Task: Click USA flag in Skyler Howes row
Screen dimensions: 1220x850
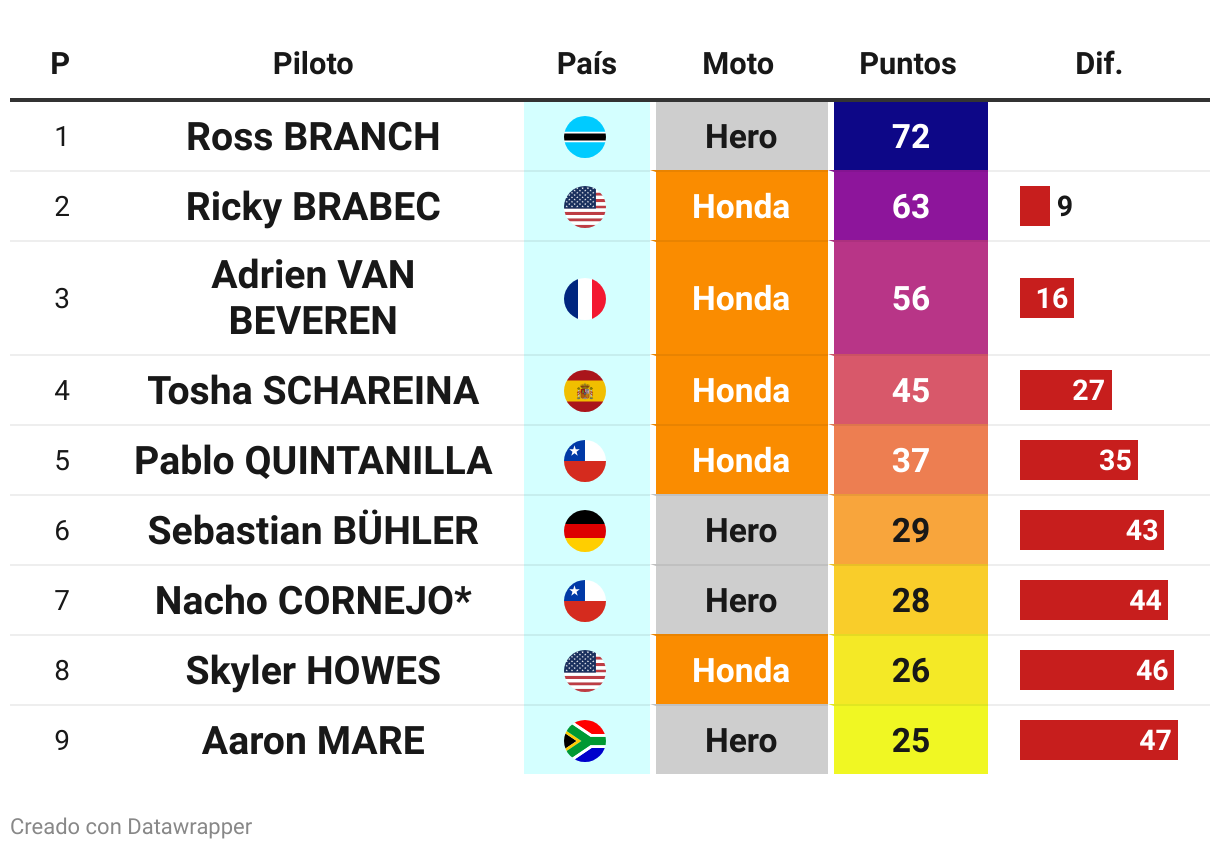Action: point(585,670)
